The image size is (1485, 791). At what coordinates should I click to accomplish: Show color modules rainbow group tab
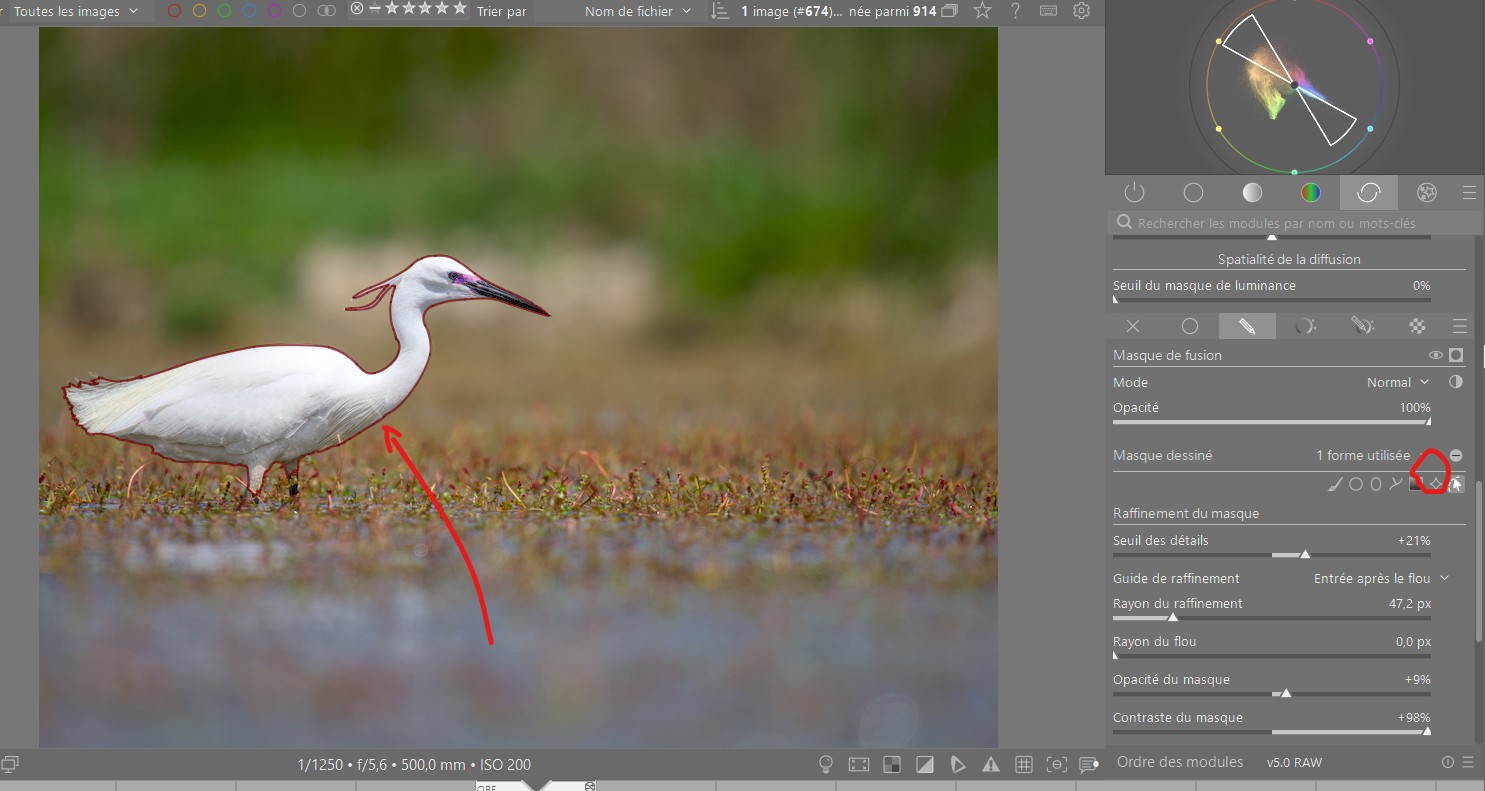pyautogui.click(x=1310, y=192)
